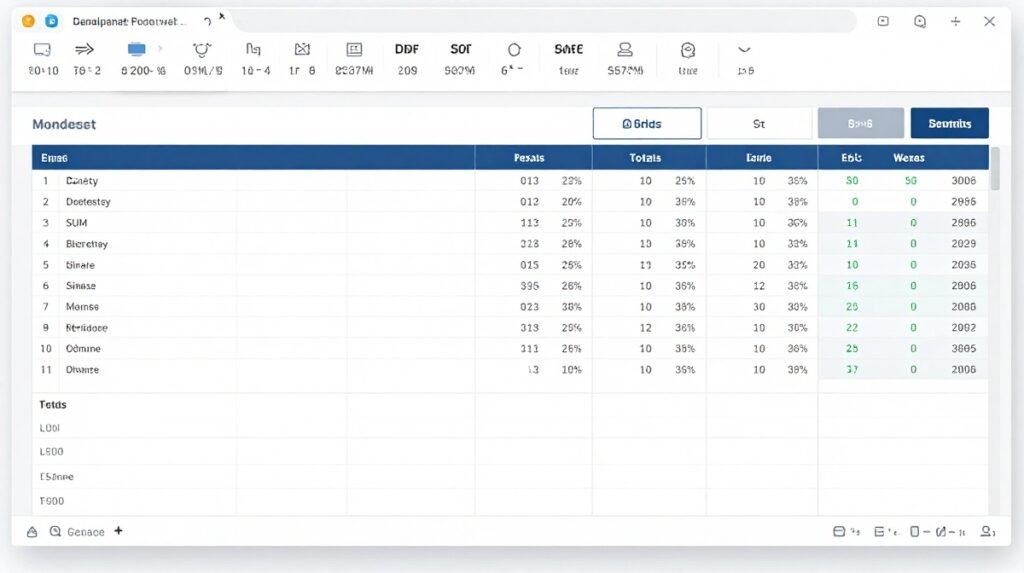The height and width of the screenshot is (573, 1024).
Task: Click the panel view icon in the status bar
Action: tap(839, 531)
